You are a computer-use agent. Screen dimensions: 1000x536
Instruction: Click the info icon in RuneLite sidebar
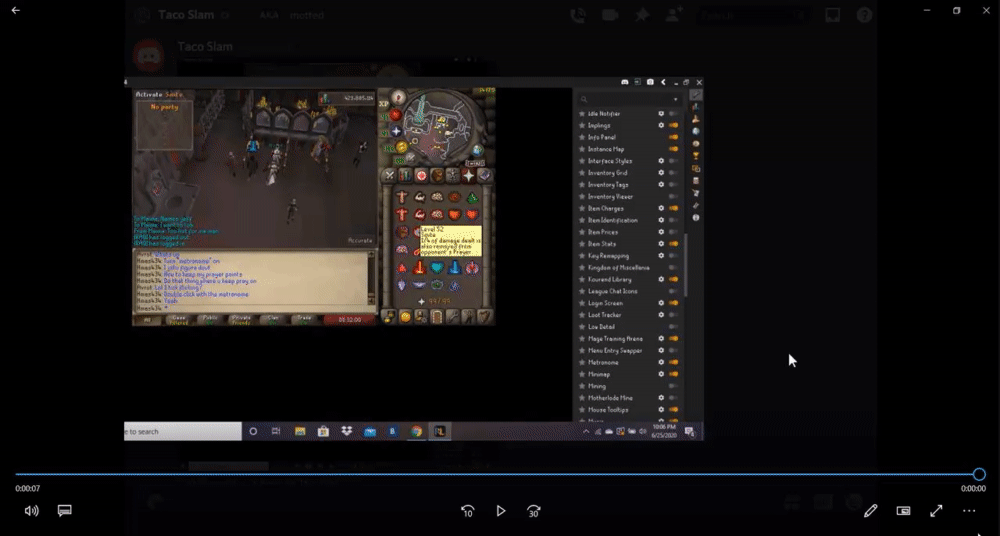tap(696, 218)
